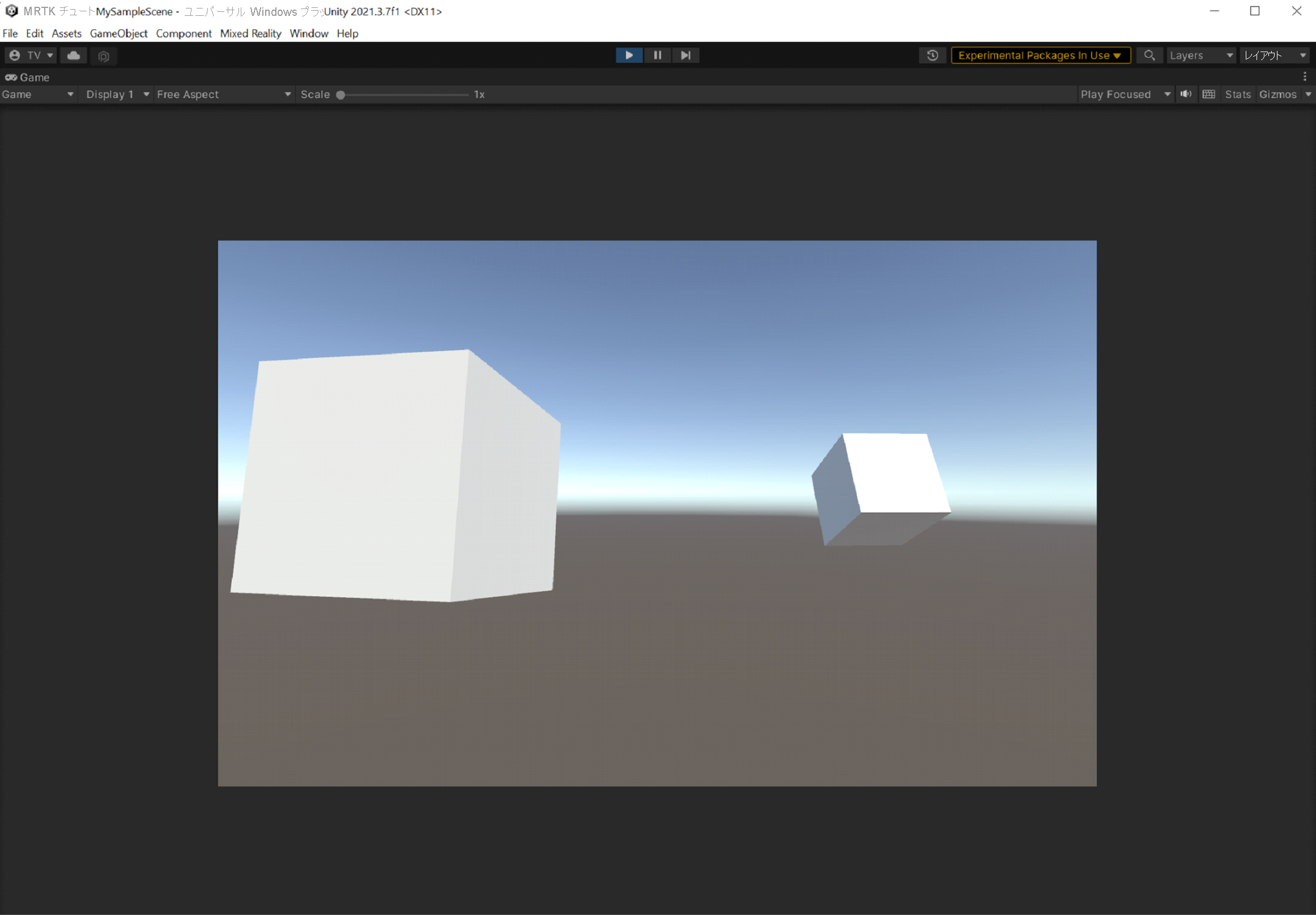Open the GameObject menu
The height and width of the screenshot is (915, 1316).
coord(119,33)
